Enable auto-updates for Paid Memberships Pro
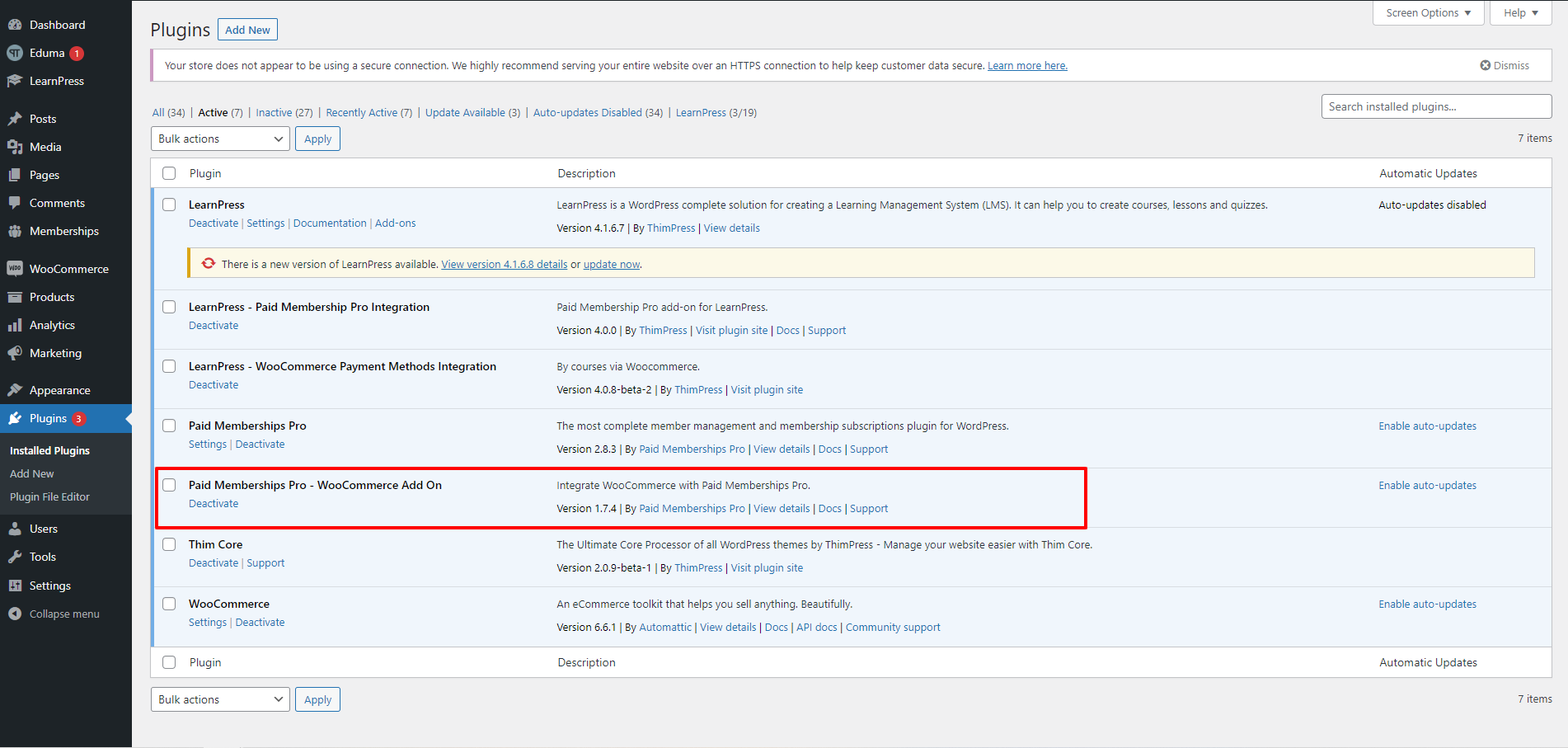The height and width of the screenshot is (748, 1568). tap(1427, 426)
